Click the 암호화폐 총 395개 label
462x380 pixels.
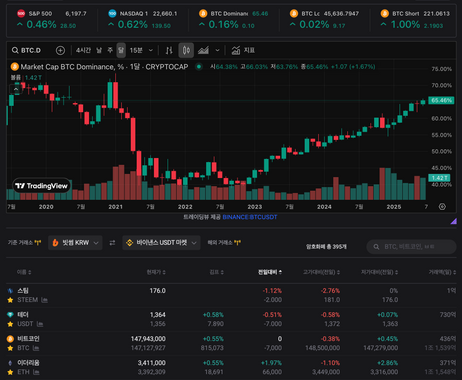click(x=326, y=247)
